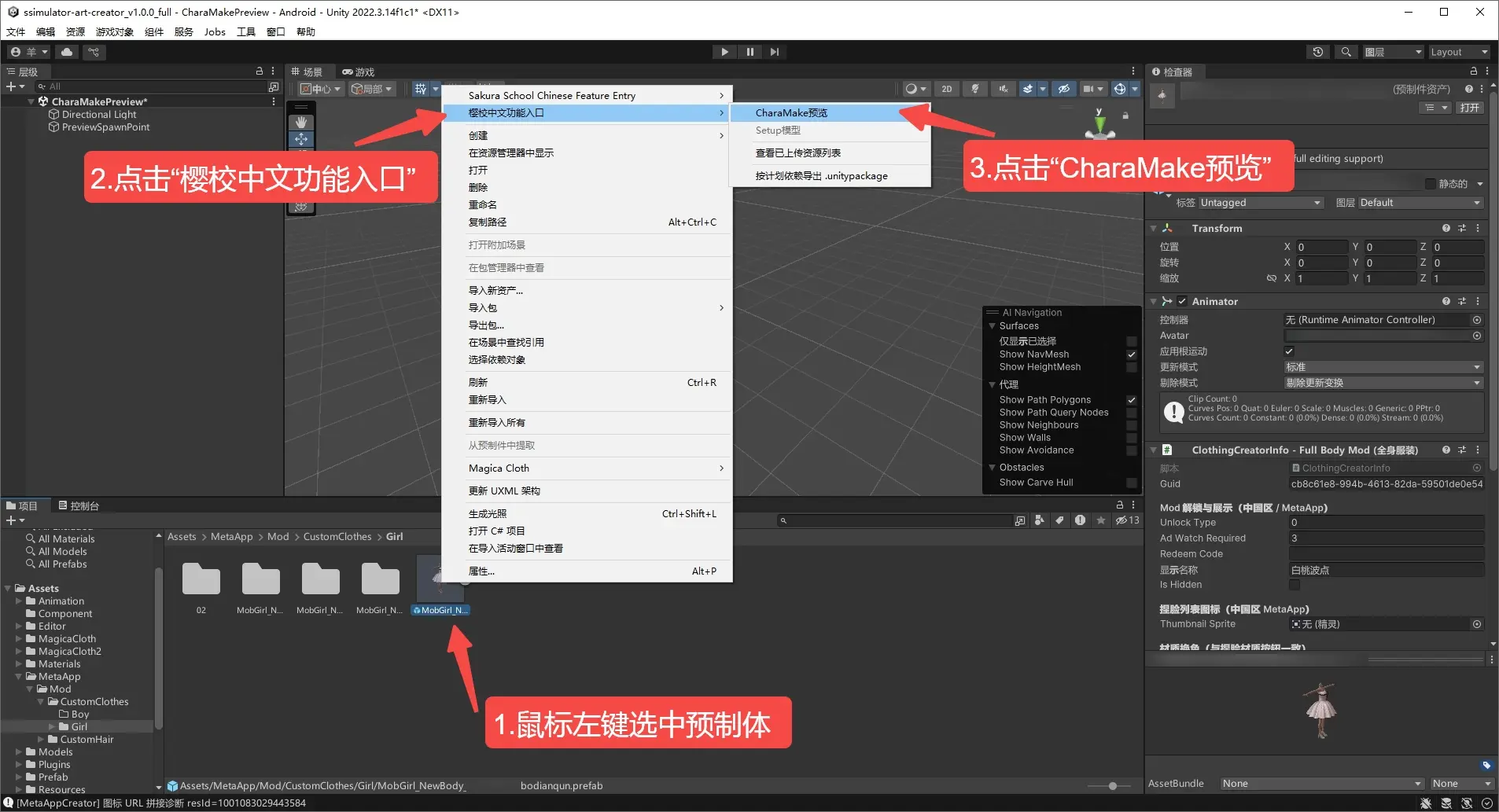Toggle the Static checkbox in Inspector
Image resolution: width=1499 pixels, height=812 pixels.
point(1431,184)
